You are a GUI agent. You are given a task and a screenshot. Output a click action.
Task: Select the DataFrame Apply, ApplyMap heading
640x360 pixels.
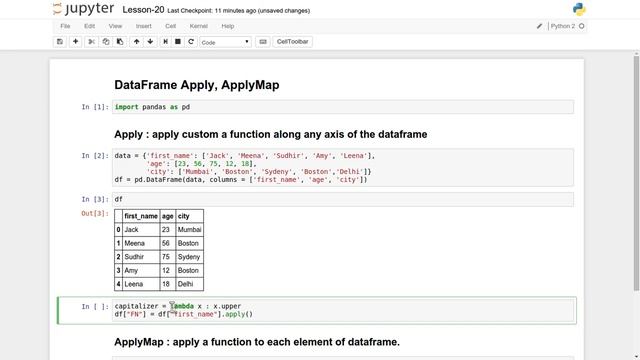pos(197,85)
